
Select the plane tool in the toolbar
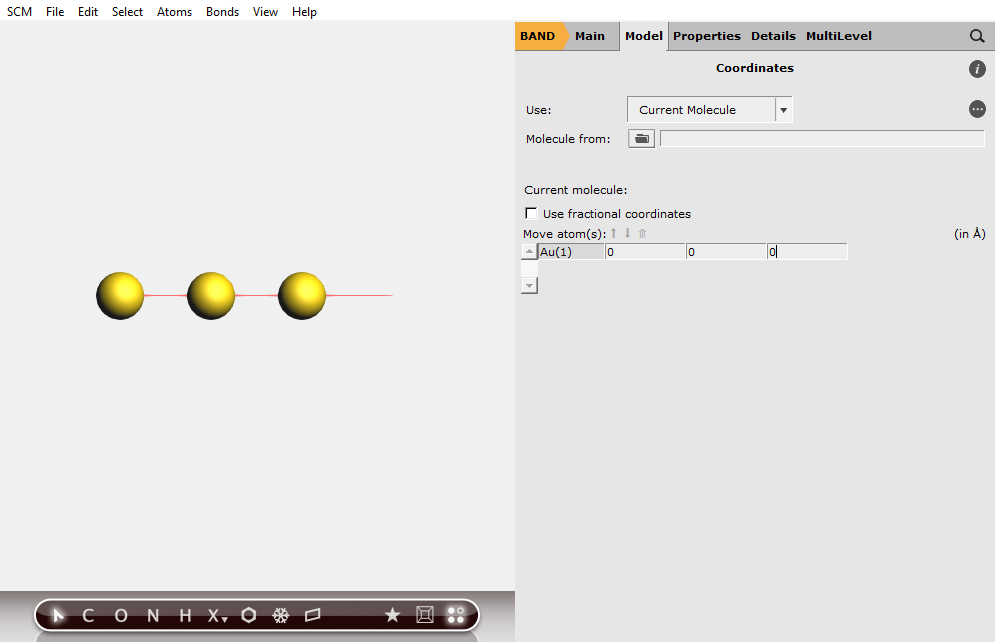coord(312,615)
